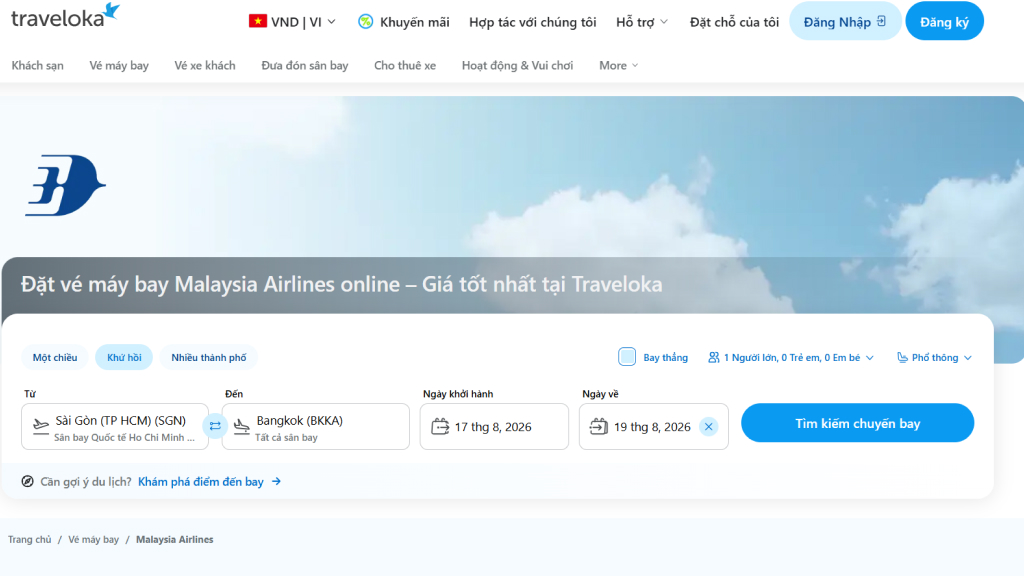Expand the Hỗ trợ menu
The image size is (1024, 576).
(642, 22)
